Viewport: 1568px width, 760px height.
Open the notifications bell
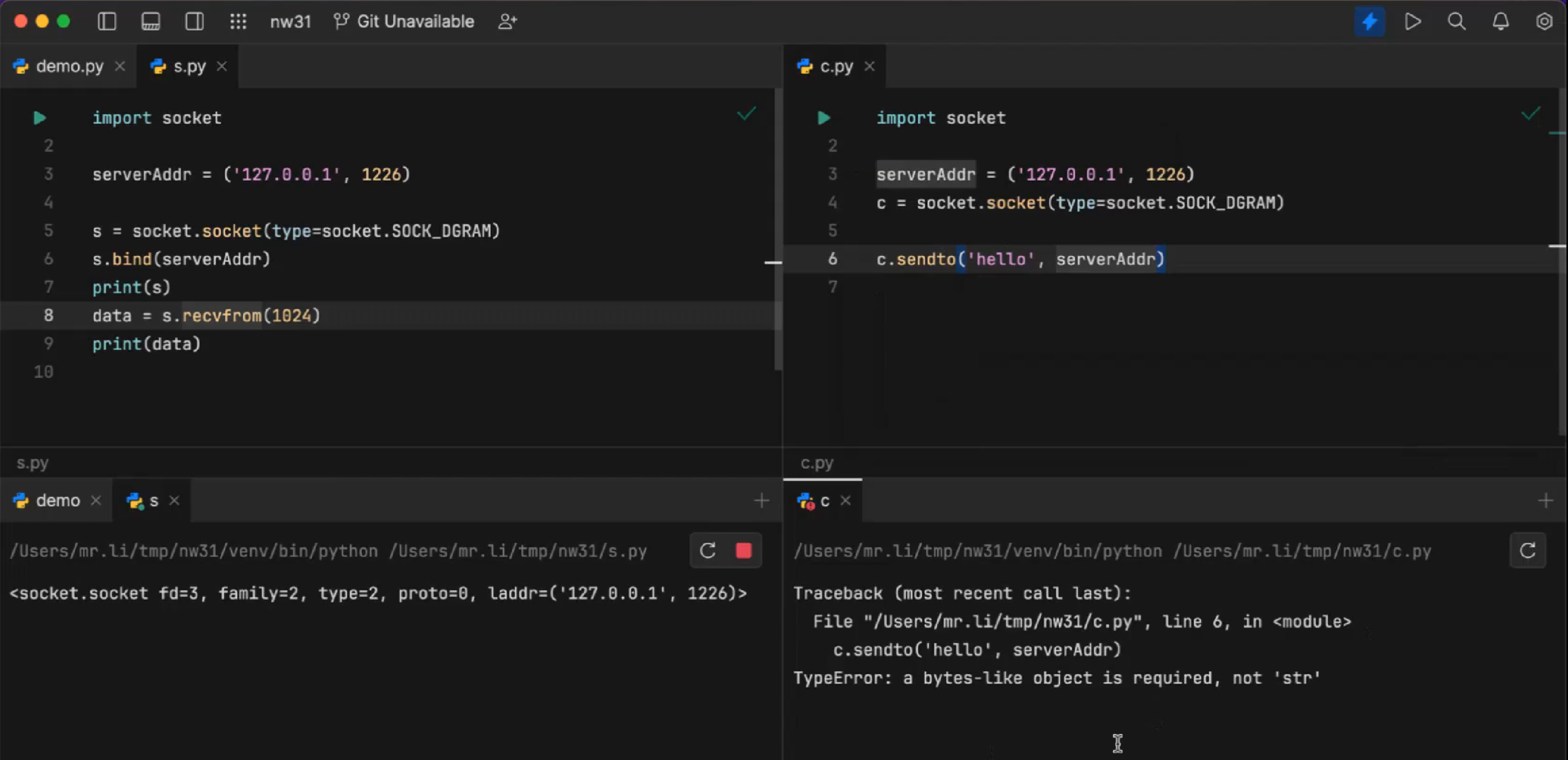pos(1501,22)
